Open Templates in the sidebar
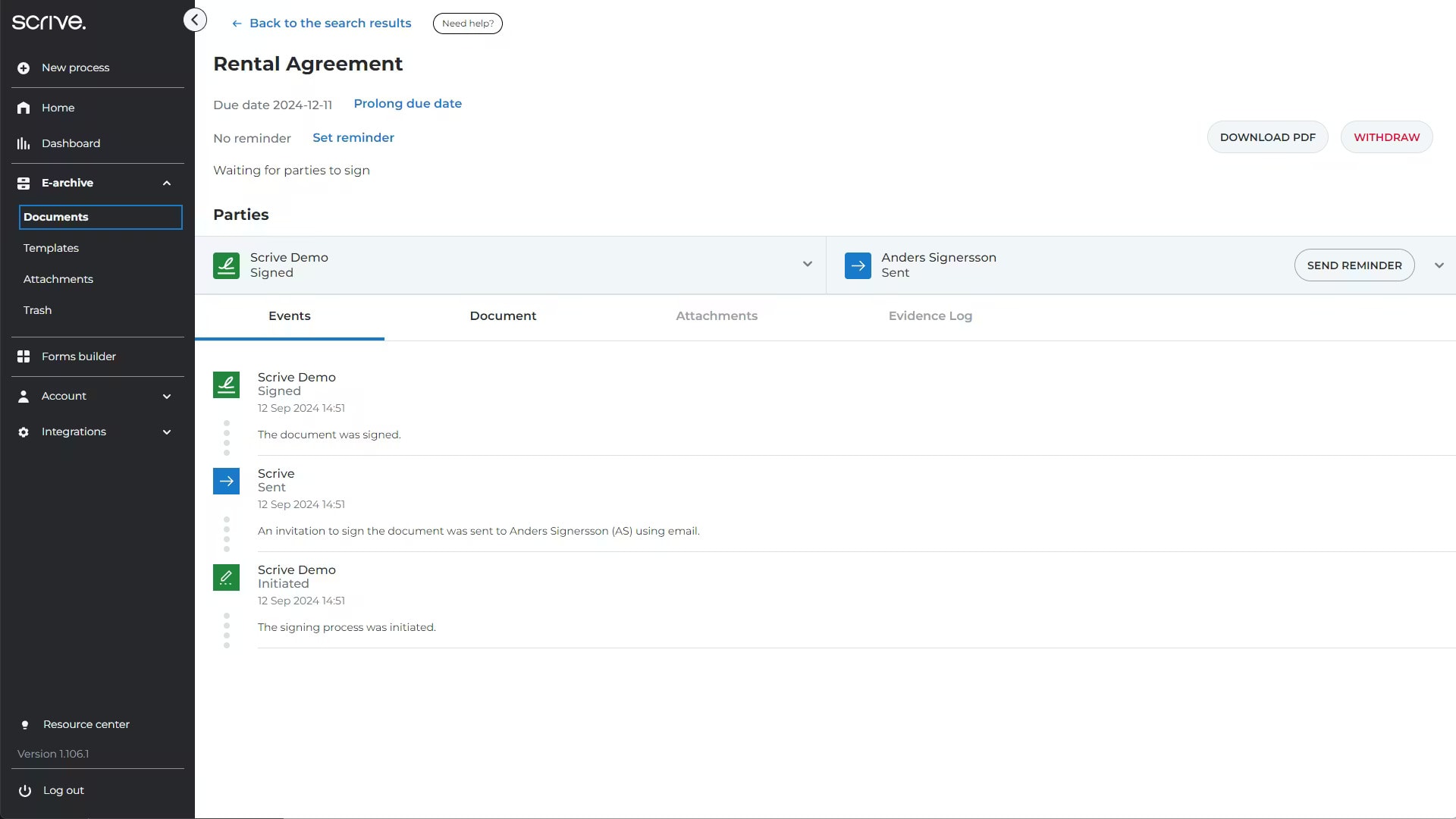Viewport: 1456px width, 819px height. click(51, 248)
